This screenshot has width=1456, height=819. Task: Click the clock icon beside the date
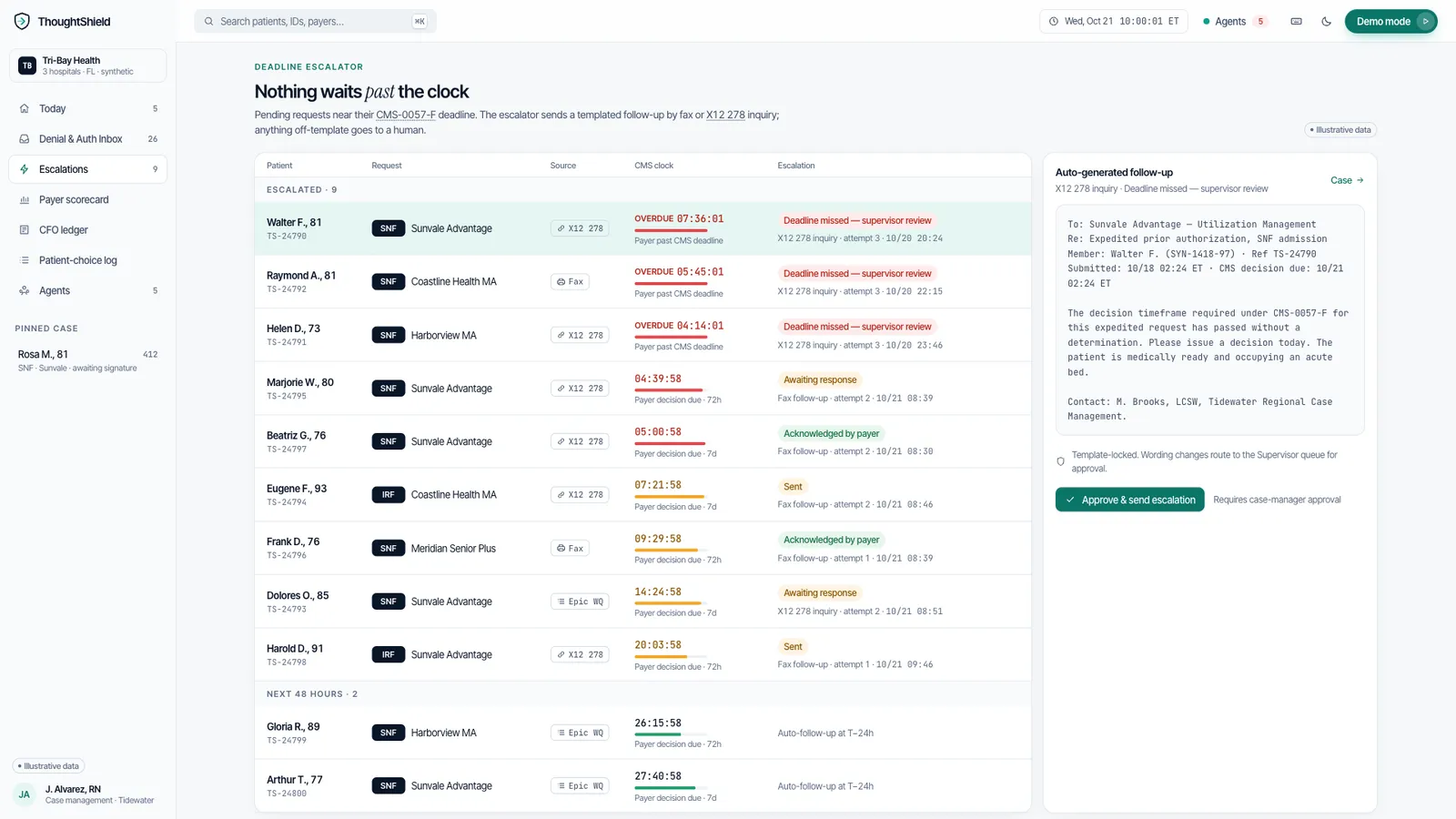1054,21
